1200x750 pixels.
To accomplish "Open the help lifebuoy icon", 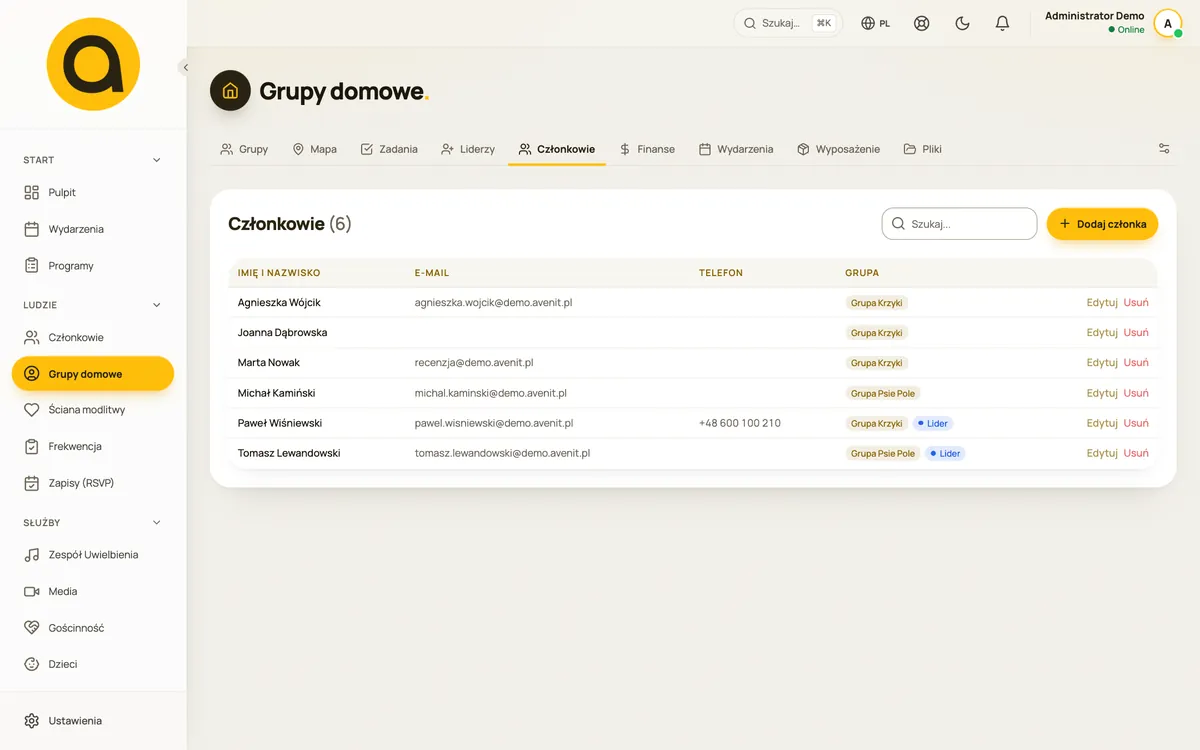I will 922,23.
